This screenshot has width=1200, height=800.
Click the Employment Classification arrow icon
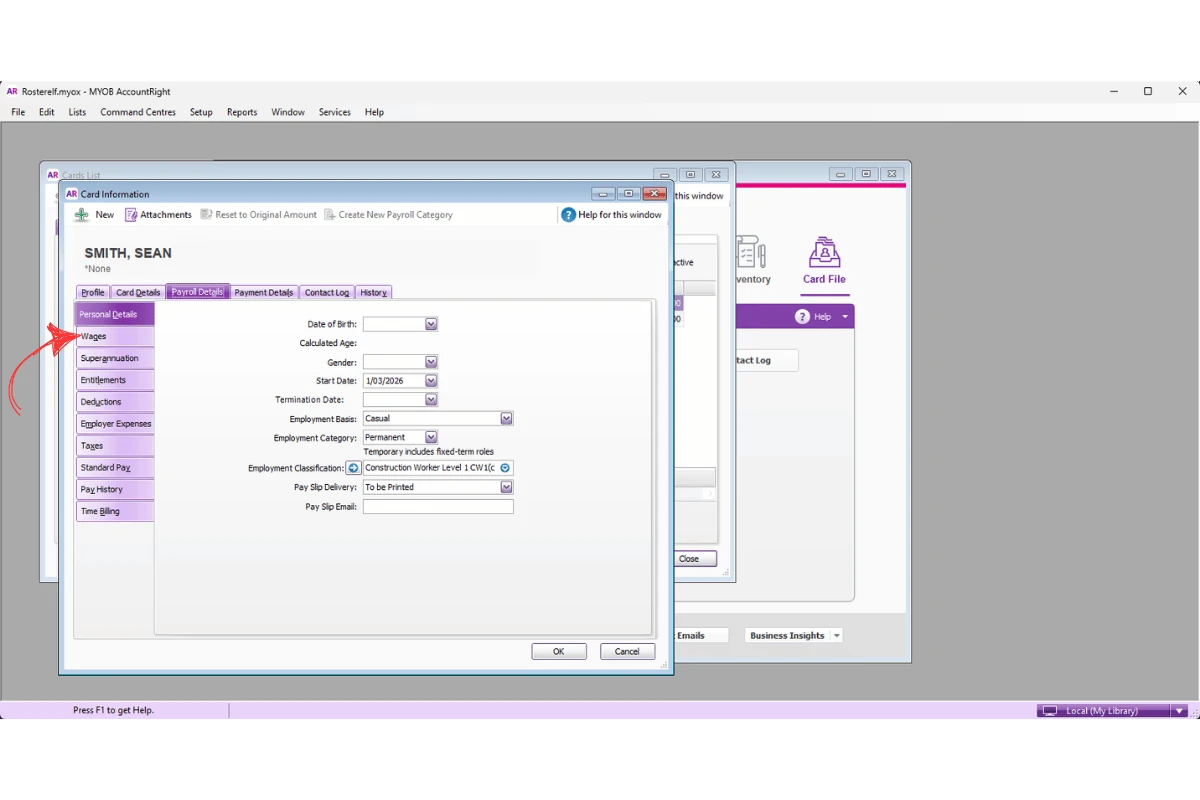coord(353,468)
